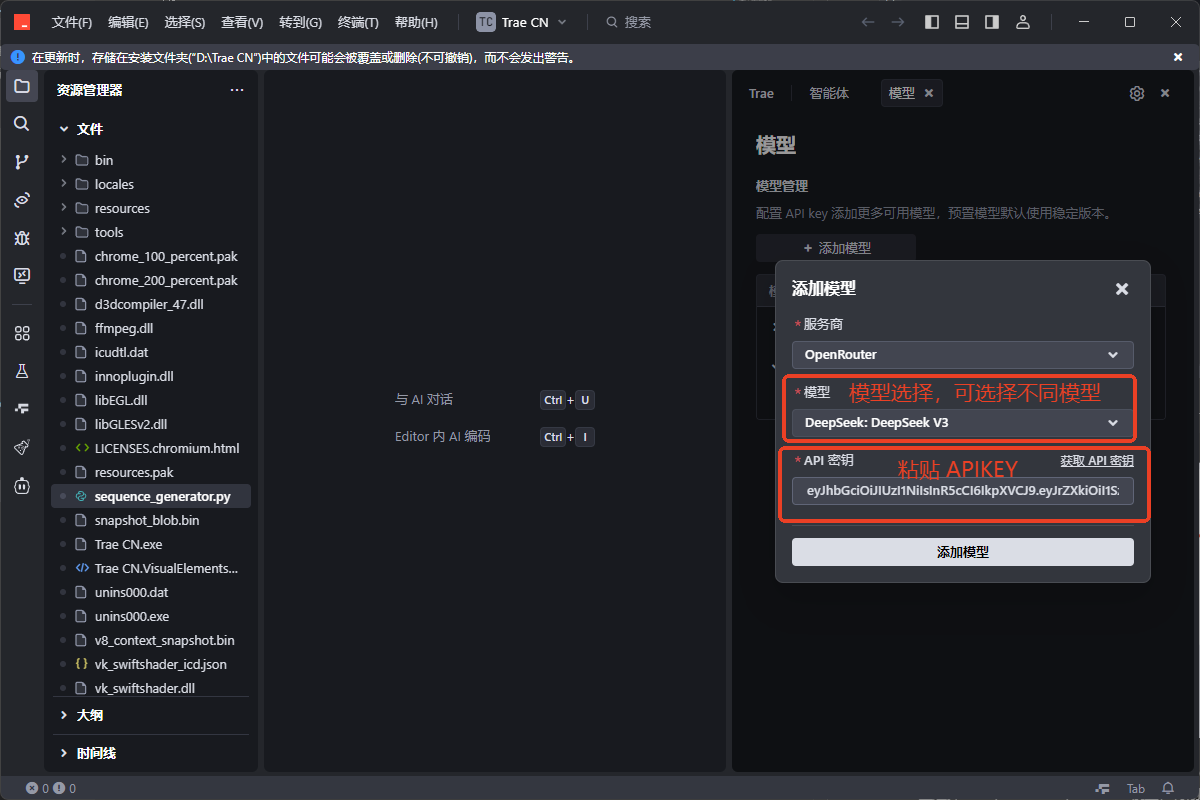Close the right panel using X beside gear
The image size is (1200, 800).
coord(1165,93)
